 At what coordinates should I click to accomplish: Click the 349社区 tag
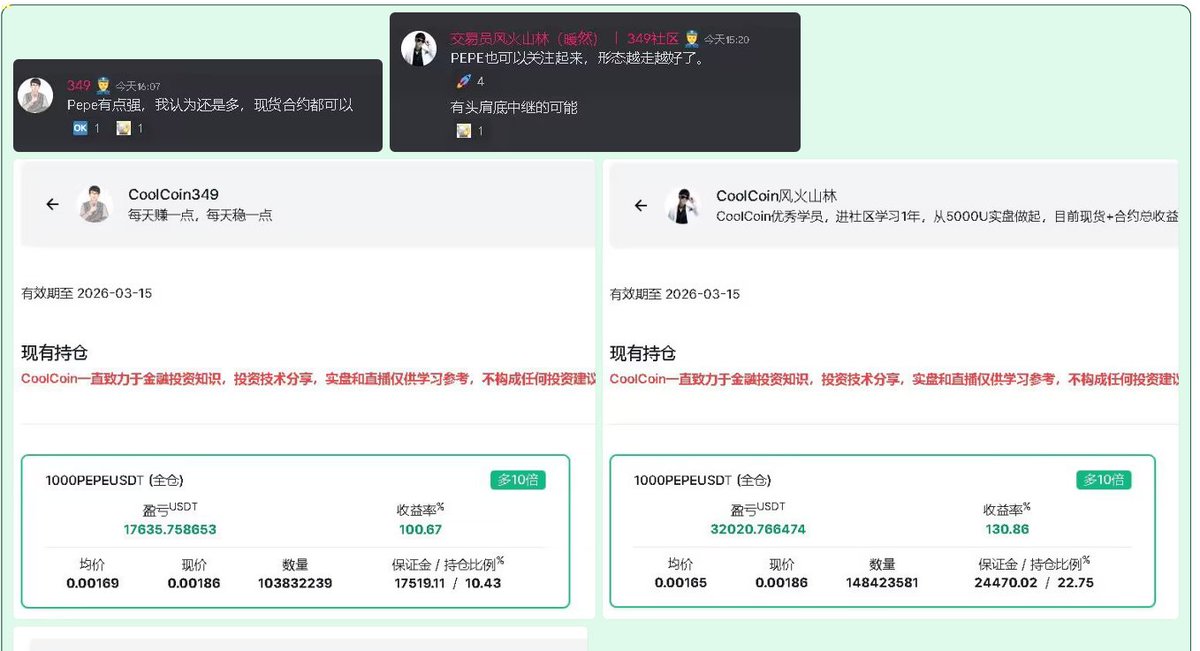(x=654, y=39)
